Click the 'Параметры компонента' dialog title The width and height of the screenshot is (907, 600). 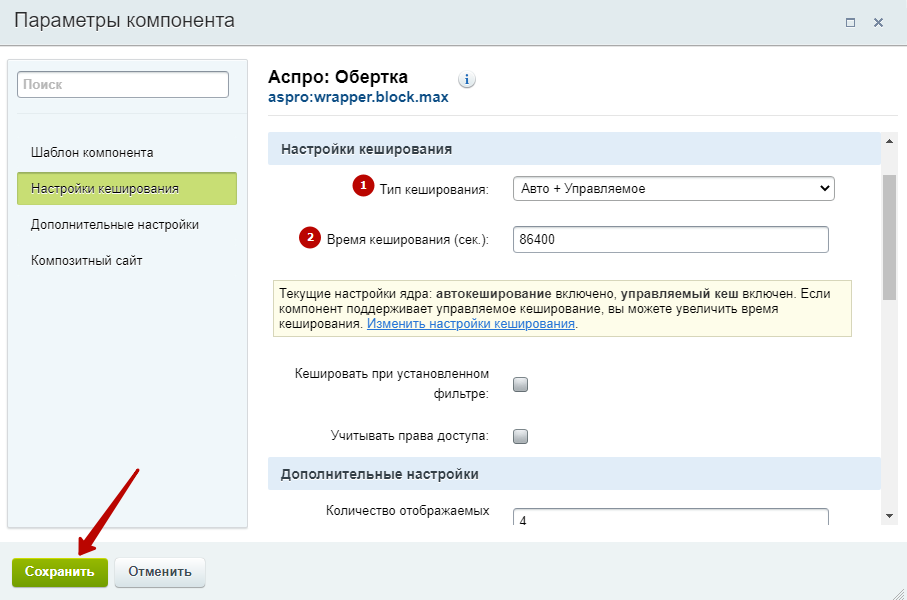point(124,21)
